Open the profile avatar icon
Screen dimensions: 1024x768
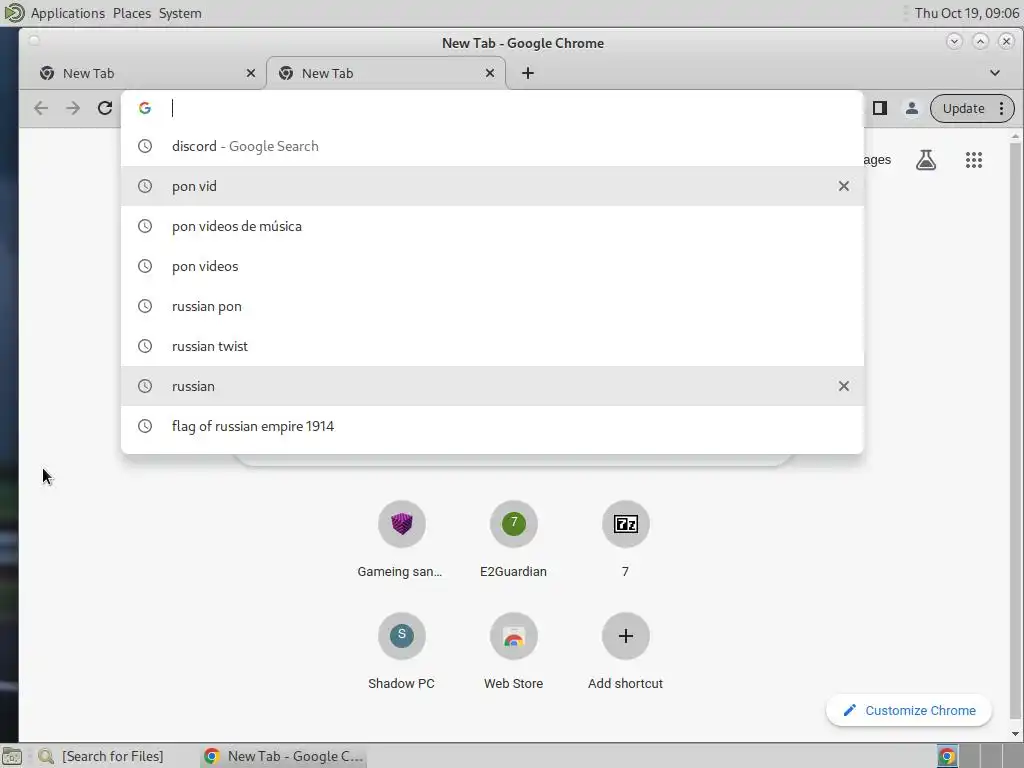[x=912, y=108]
